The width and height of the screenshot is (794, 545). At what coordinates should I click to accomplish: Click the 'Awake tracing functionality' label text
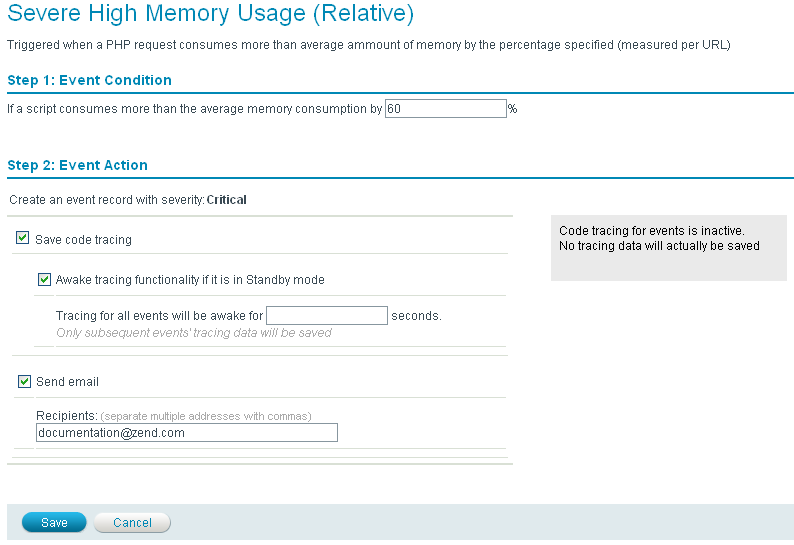tap(190, 280)
